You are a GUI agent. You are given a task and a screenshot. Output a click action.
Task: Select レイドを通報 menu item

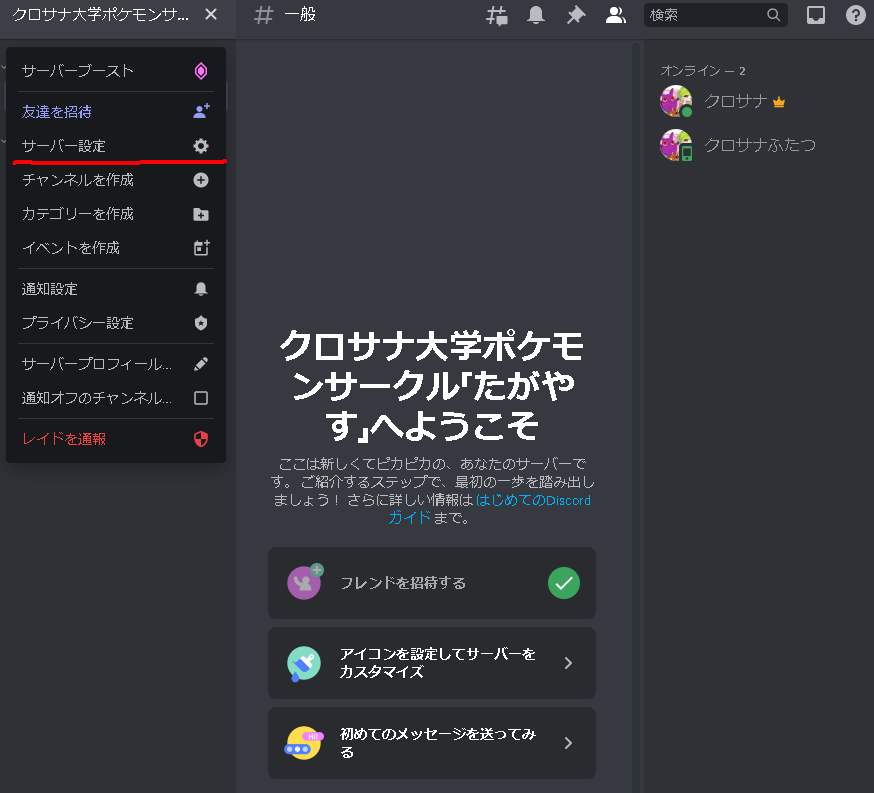[x=116, y=439]
